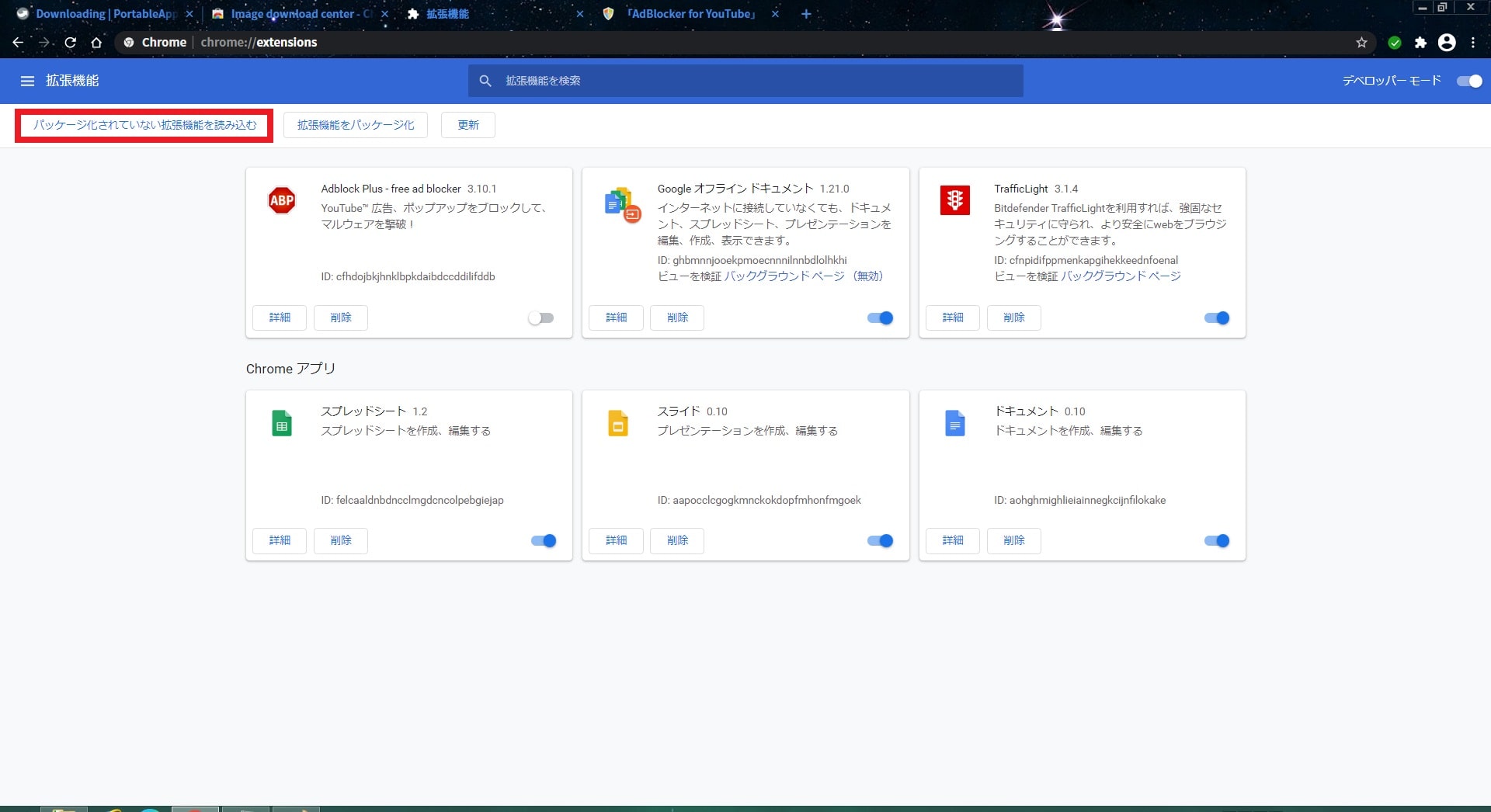Click the Chrome site info icon
The width and height of the screenshot is (1491, 812).
point(129,43)
